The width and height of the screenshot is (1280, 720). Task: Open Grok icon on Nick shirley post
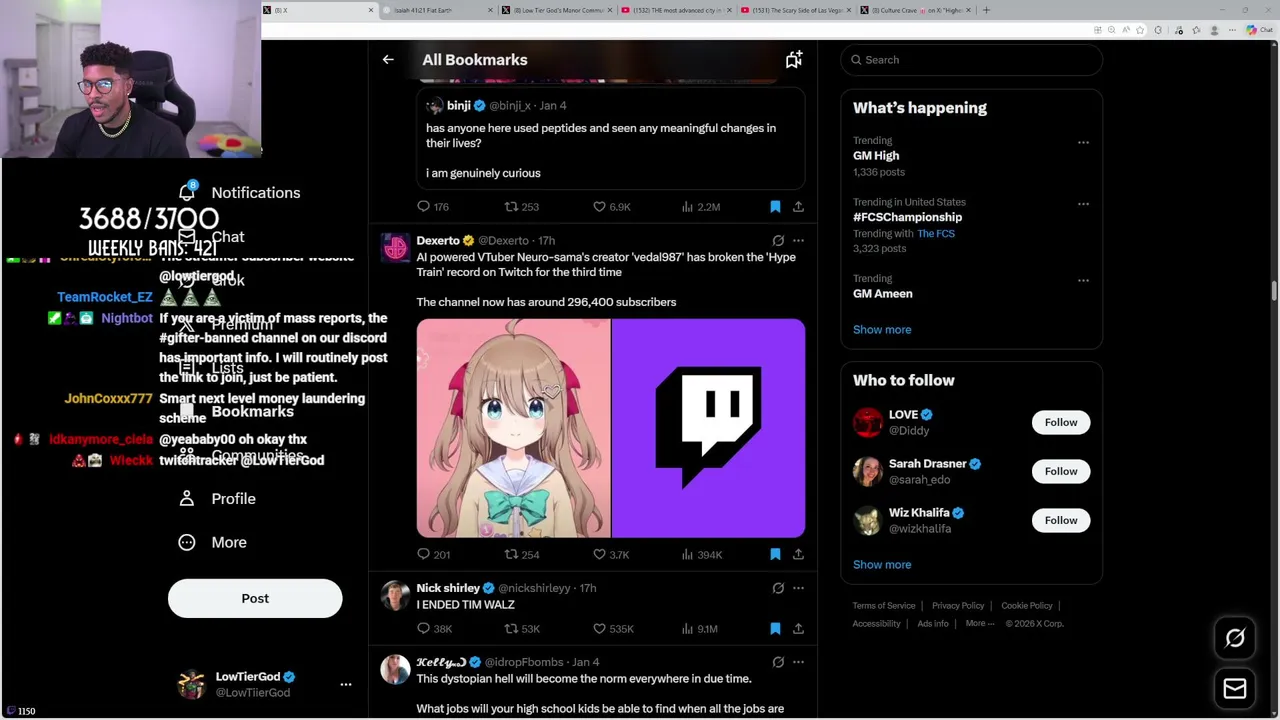point(778,588)
